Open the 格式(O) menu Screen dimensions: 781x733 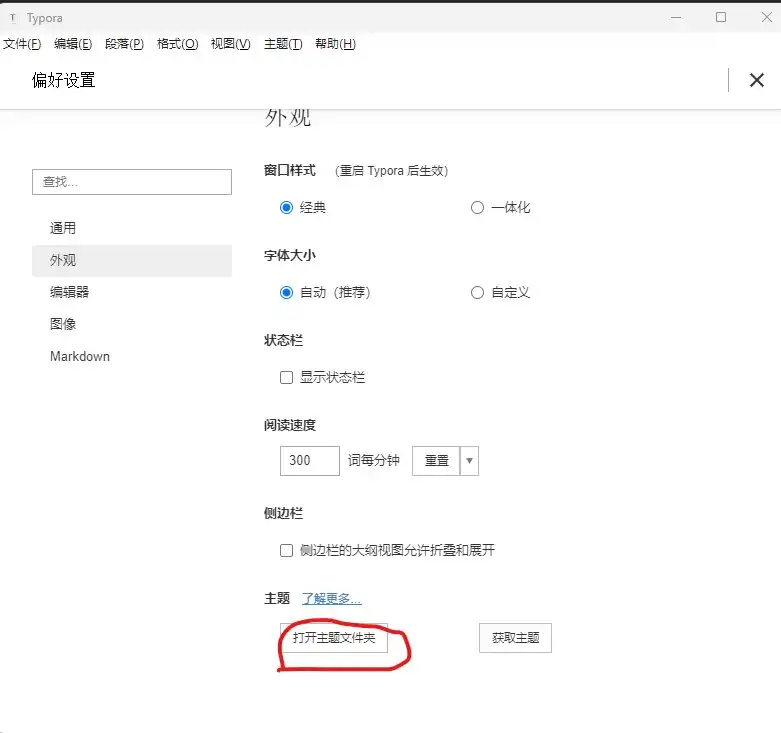click(x=177, y=44)
